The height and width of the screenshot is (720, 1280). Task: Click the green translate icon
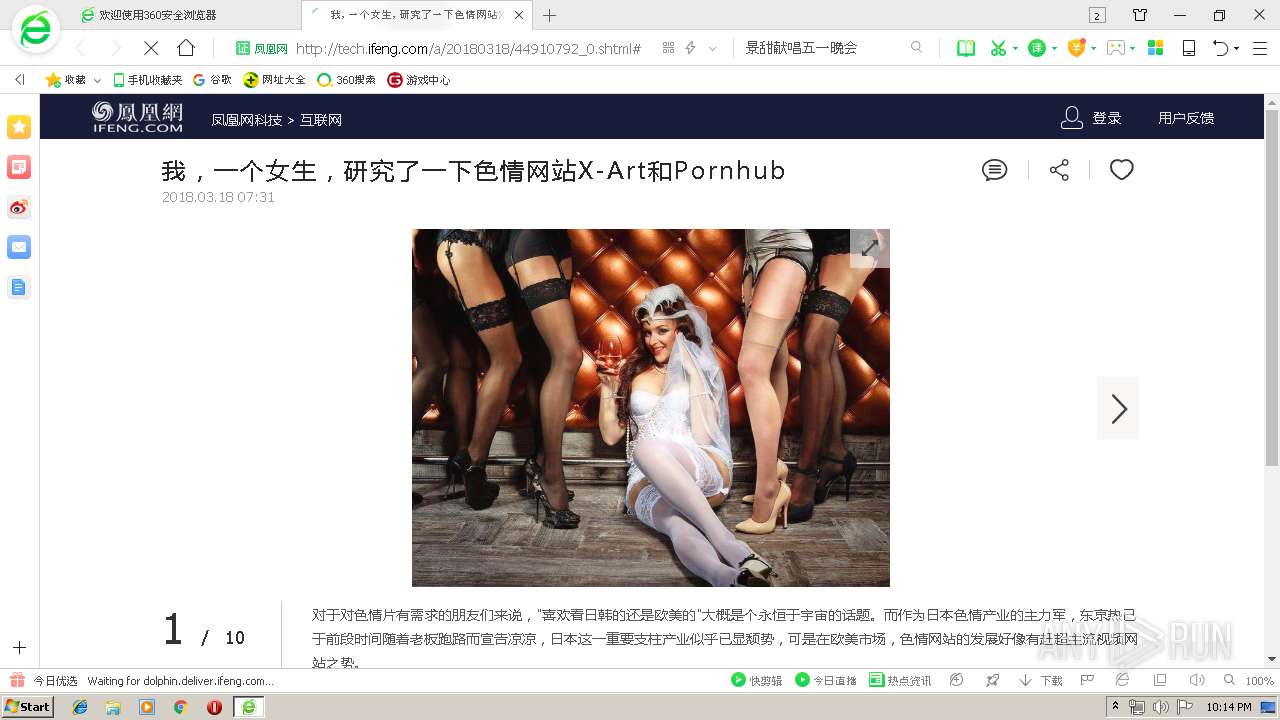[1037, 48]
